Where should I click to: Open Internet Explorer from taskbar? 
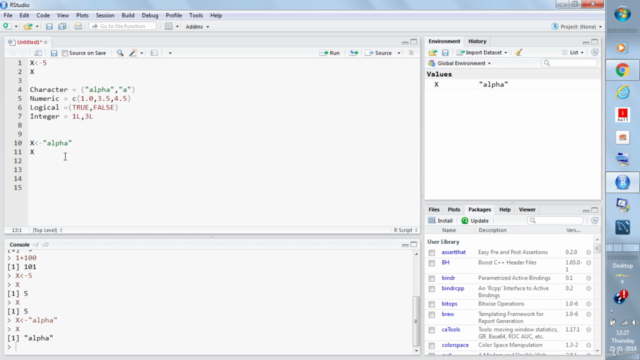(622, 93)
